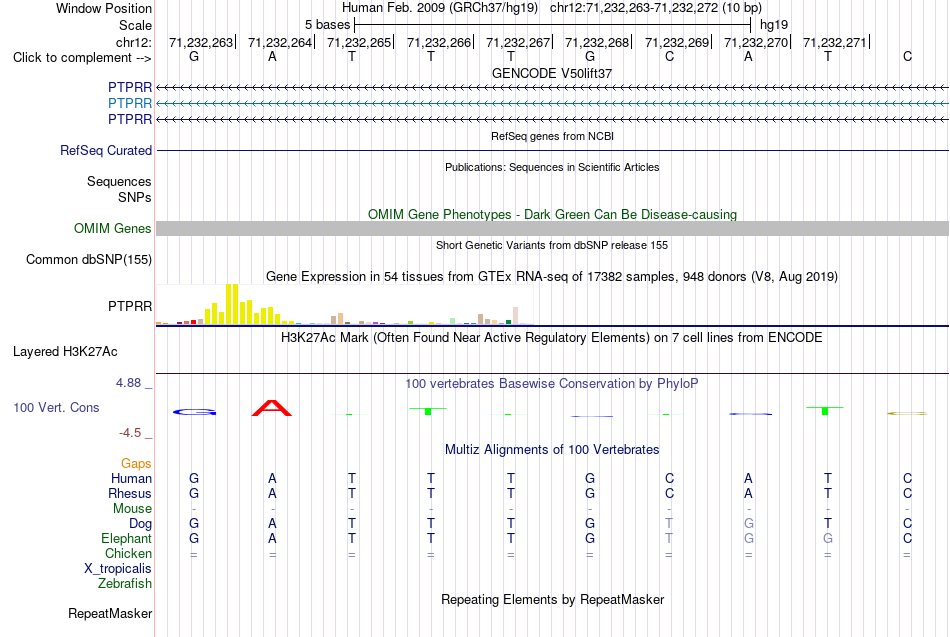Image resolution: width=950 pixels, height=637 pixels.
Task: Click the Window Position track label
Action: [x=104, y=8]
